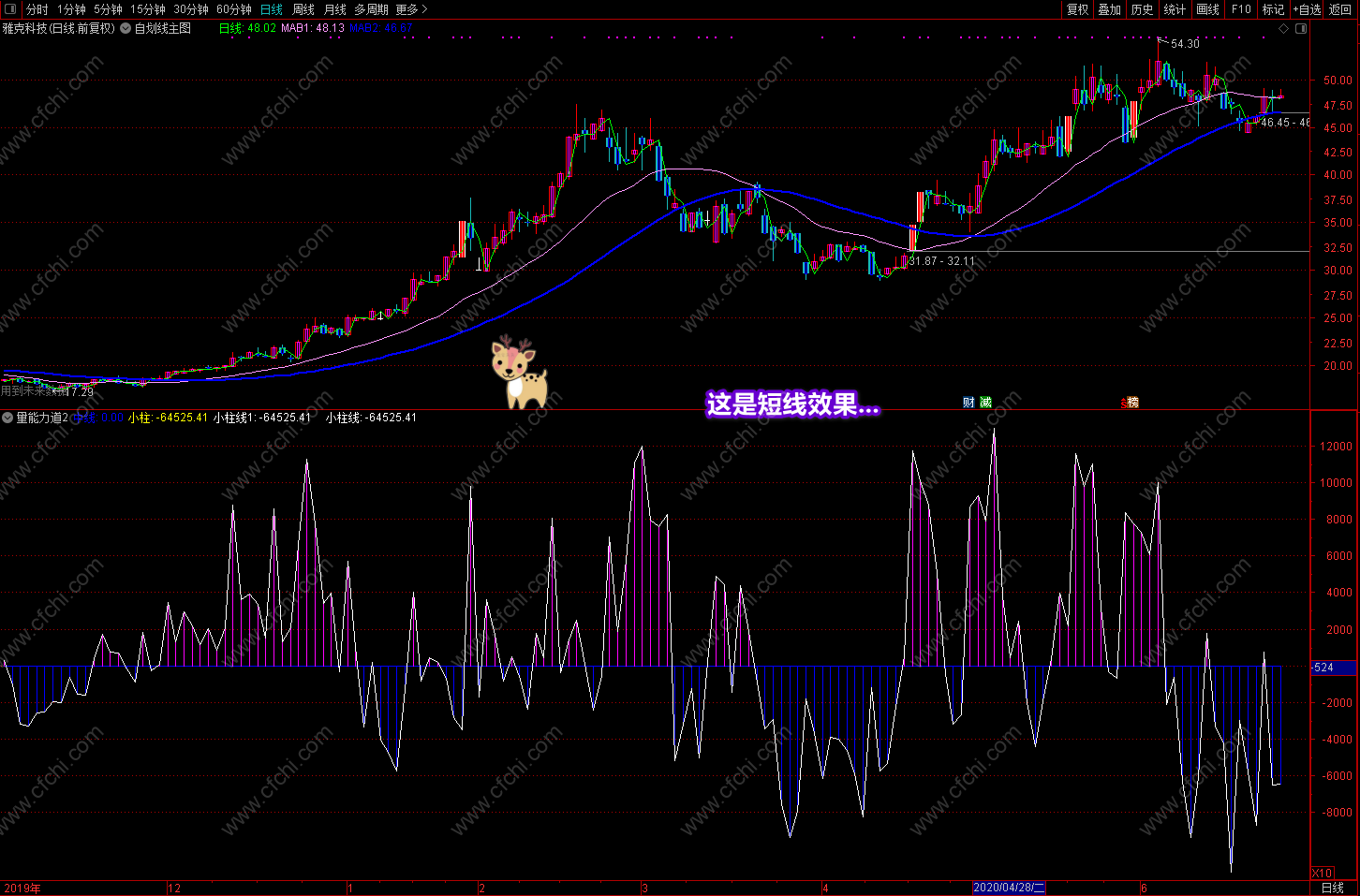Open the 多周期 multi-period view
Image resolution: width=1360 pixels, height=896 pixels.
click(x=371, y=9)
